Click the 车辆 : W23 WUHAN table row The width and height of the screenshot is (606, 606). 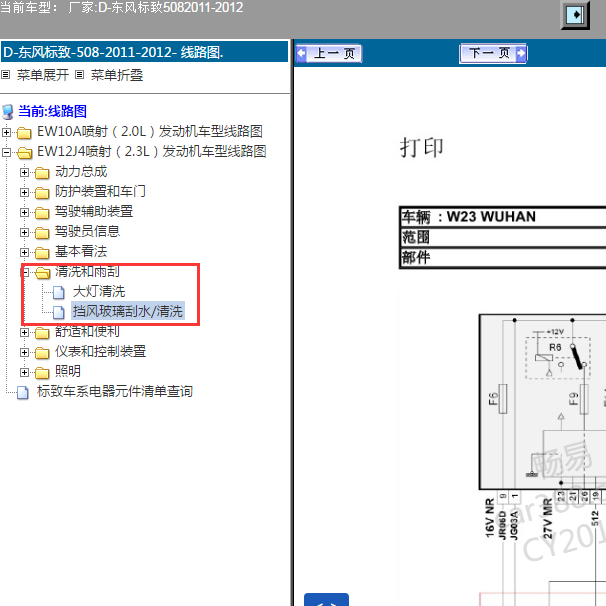[x=503, y=217]
